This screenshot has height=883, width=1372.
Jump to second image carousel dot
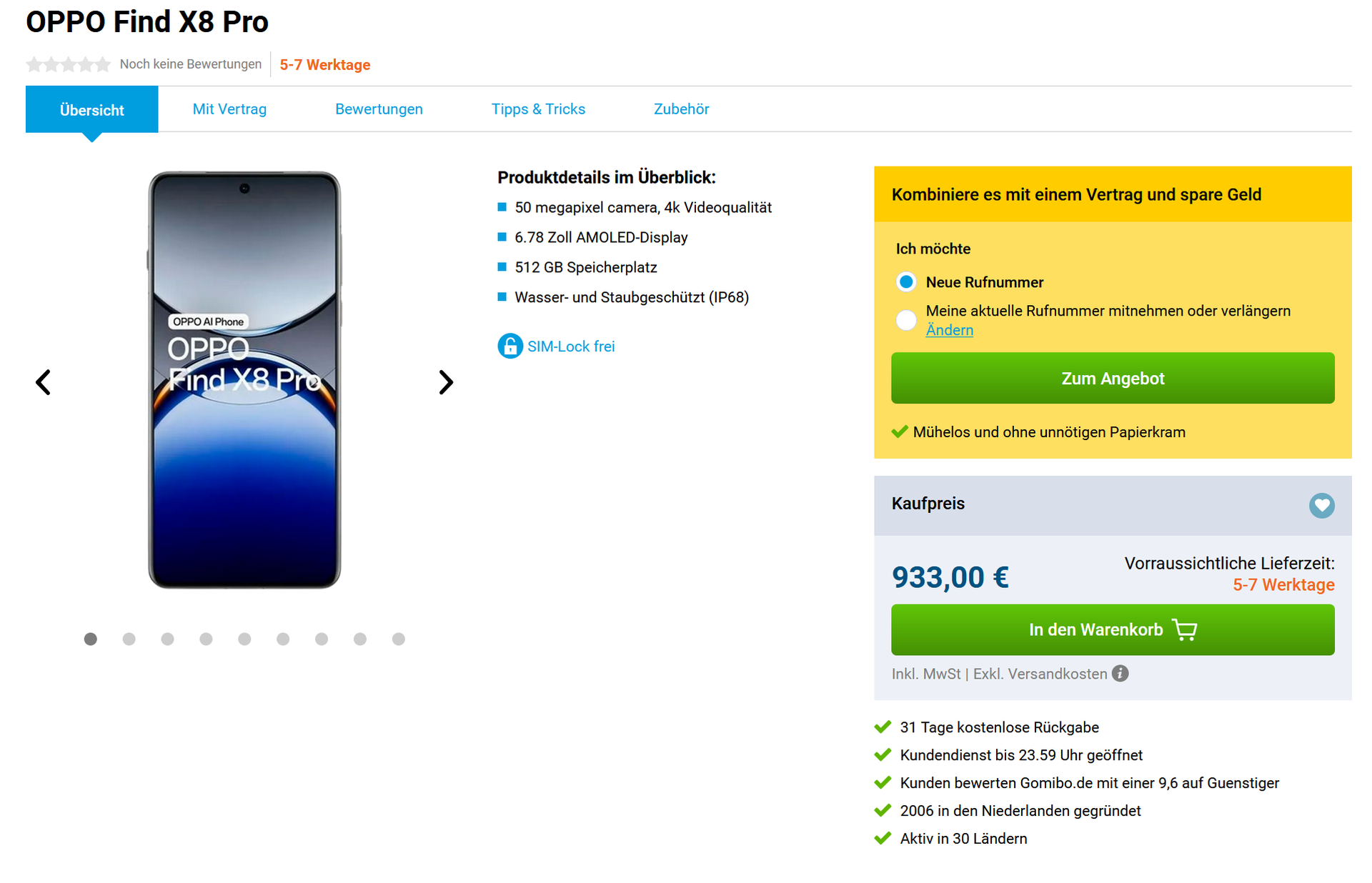(129, 639)
